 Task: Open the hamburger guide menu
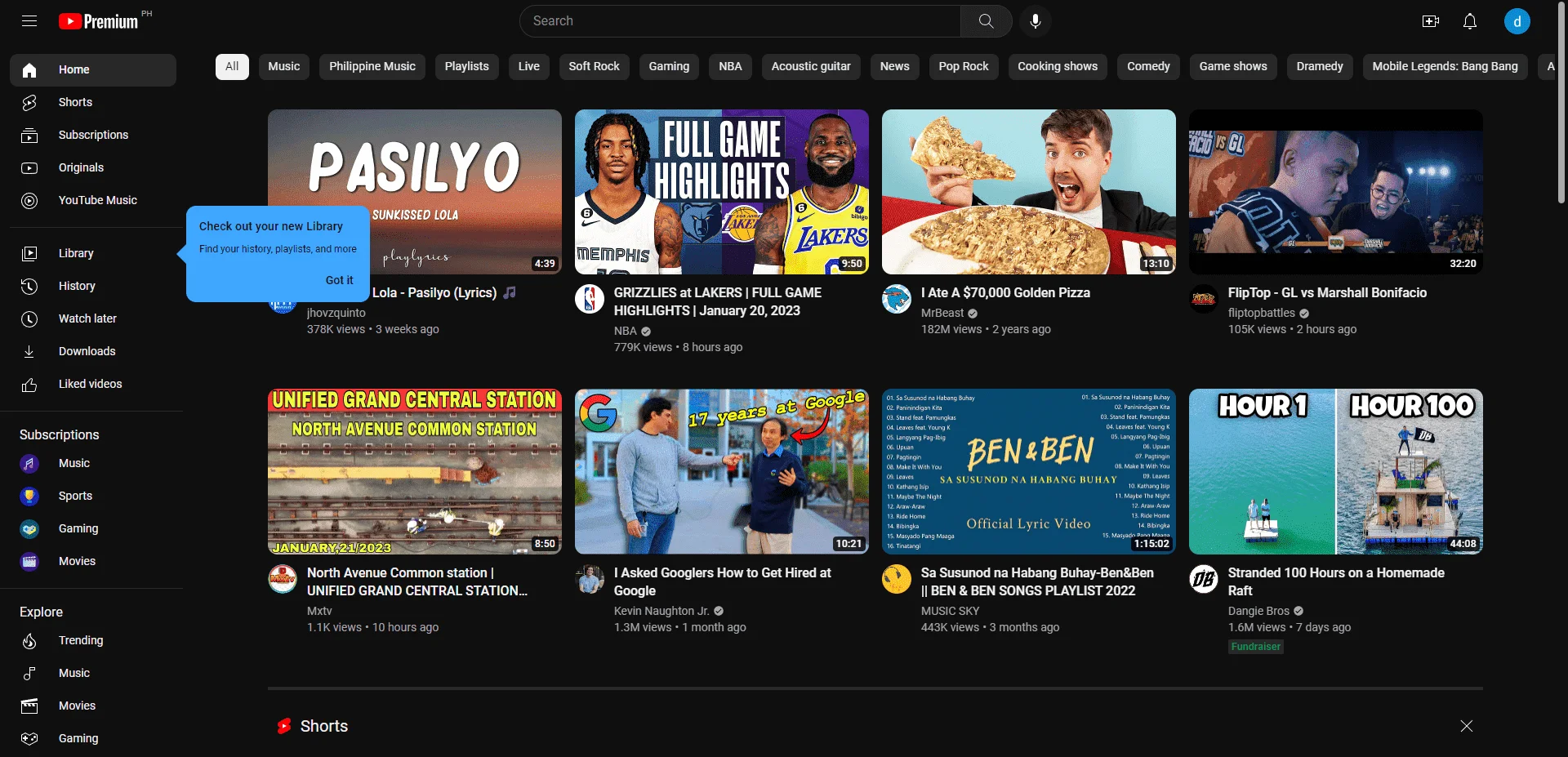(29, 21)
